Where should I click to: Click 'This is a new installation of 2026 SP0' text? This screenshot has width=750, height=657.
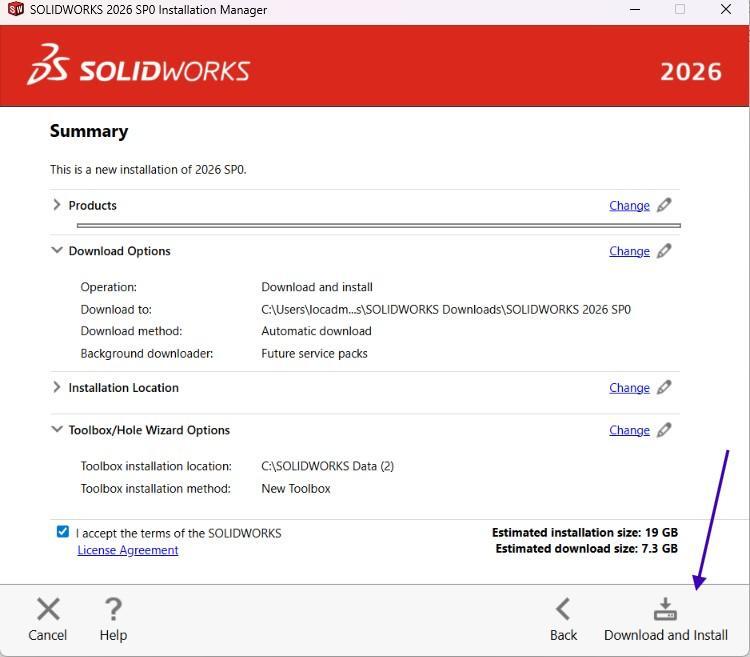click(x=148, y=170)
